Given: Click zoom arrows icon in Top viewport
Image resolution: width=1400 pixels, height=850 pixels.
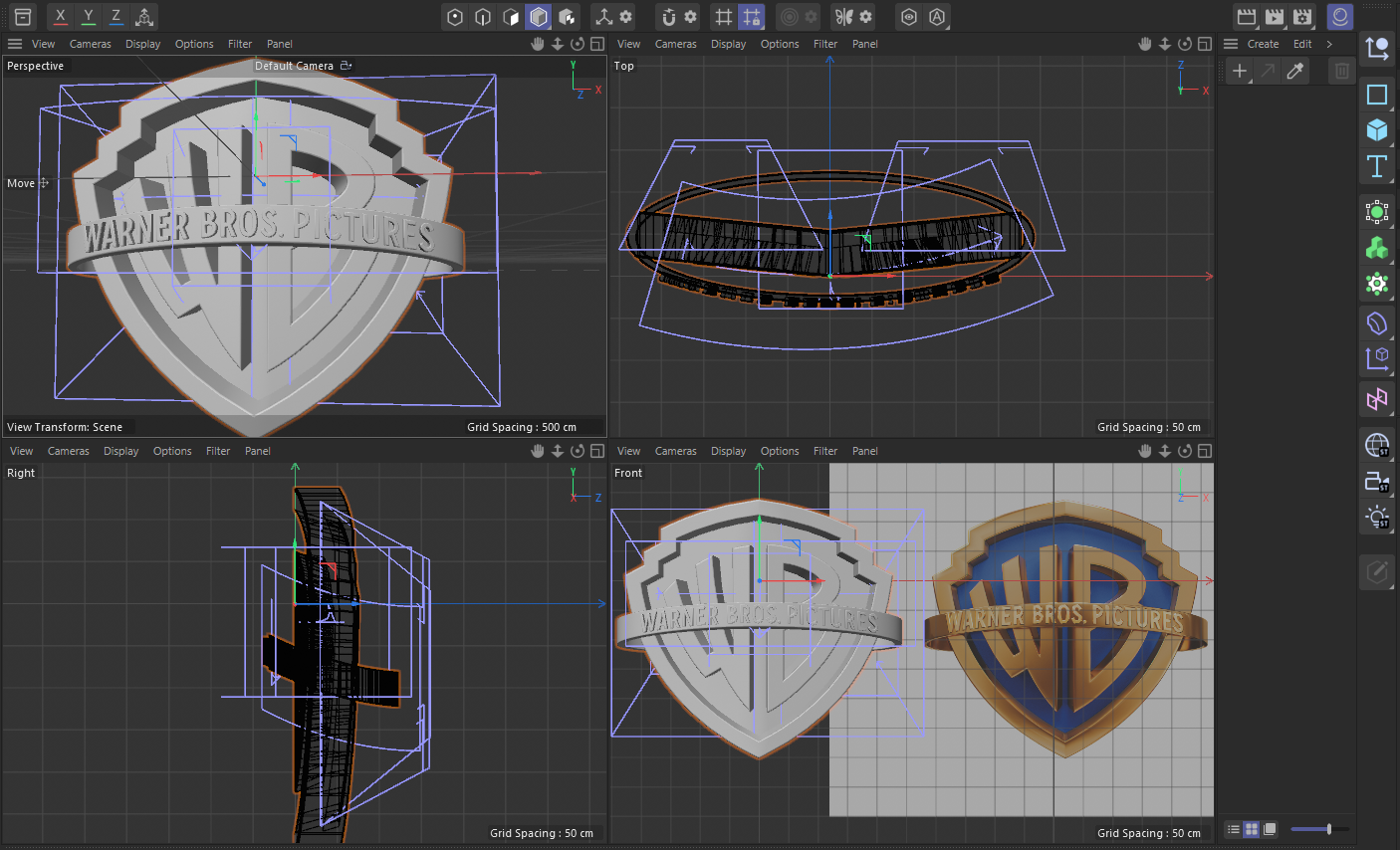Looking at the screenshot, I should click(1165, 44).
